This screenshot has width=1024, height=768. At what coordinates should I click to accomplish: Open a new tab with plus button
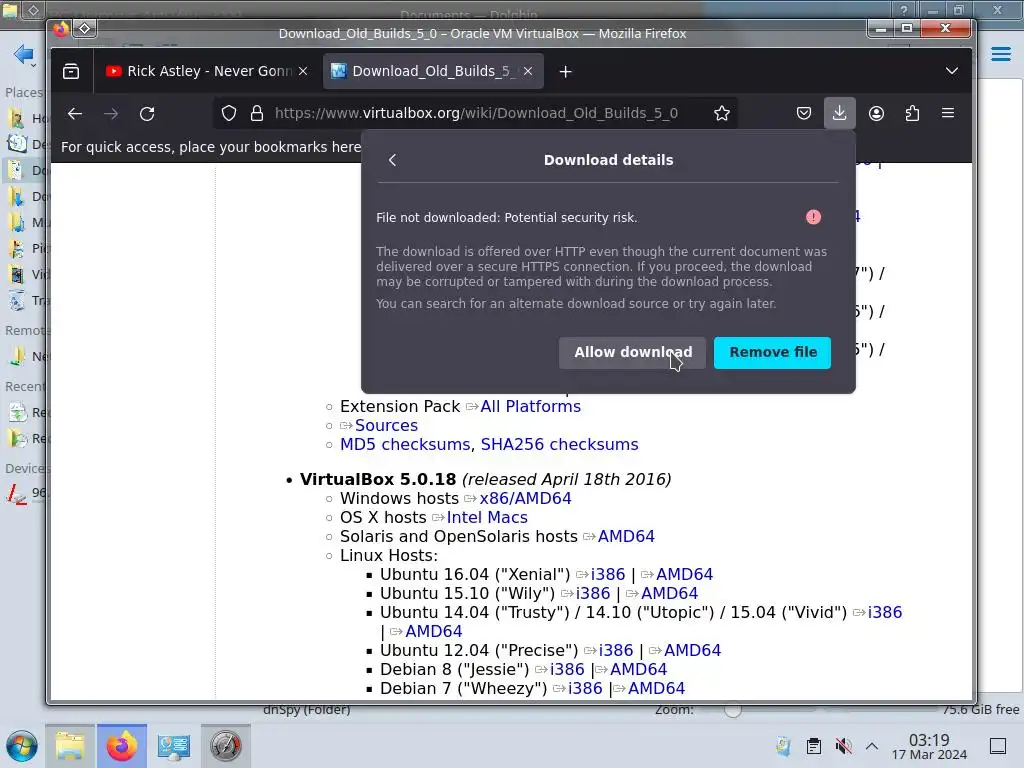click(566, 71)
